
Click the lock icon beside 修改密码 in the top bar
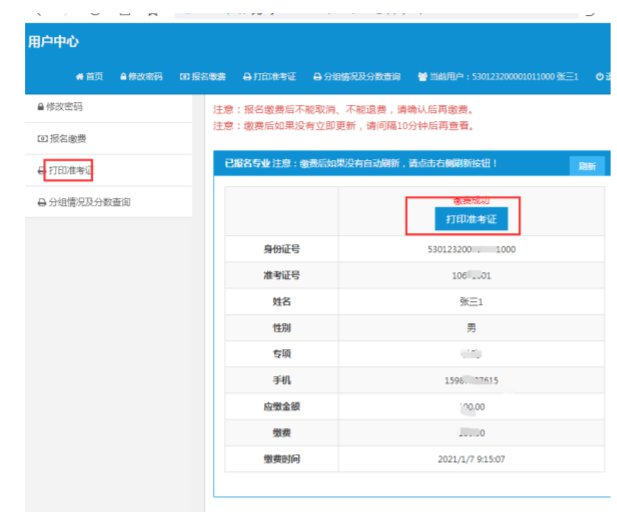[x=123, y=77]
